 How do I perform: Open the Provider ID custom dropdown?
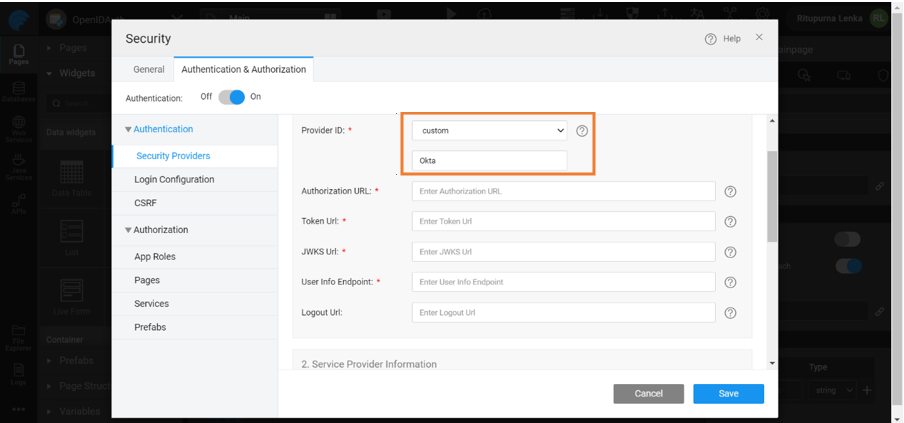(489, 131)
